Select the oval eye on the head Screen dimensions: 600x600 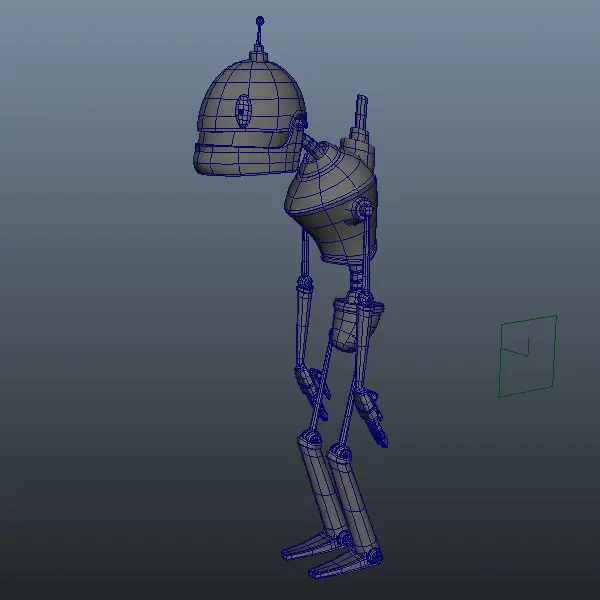(243, 111)
